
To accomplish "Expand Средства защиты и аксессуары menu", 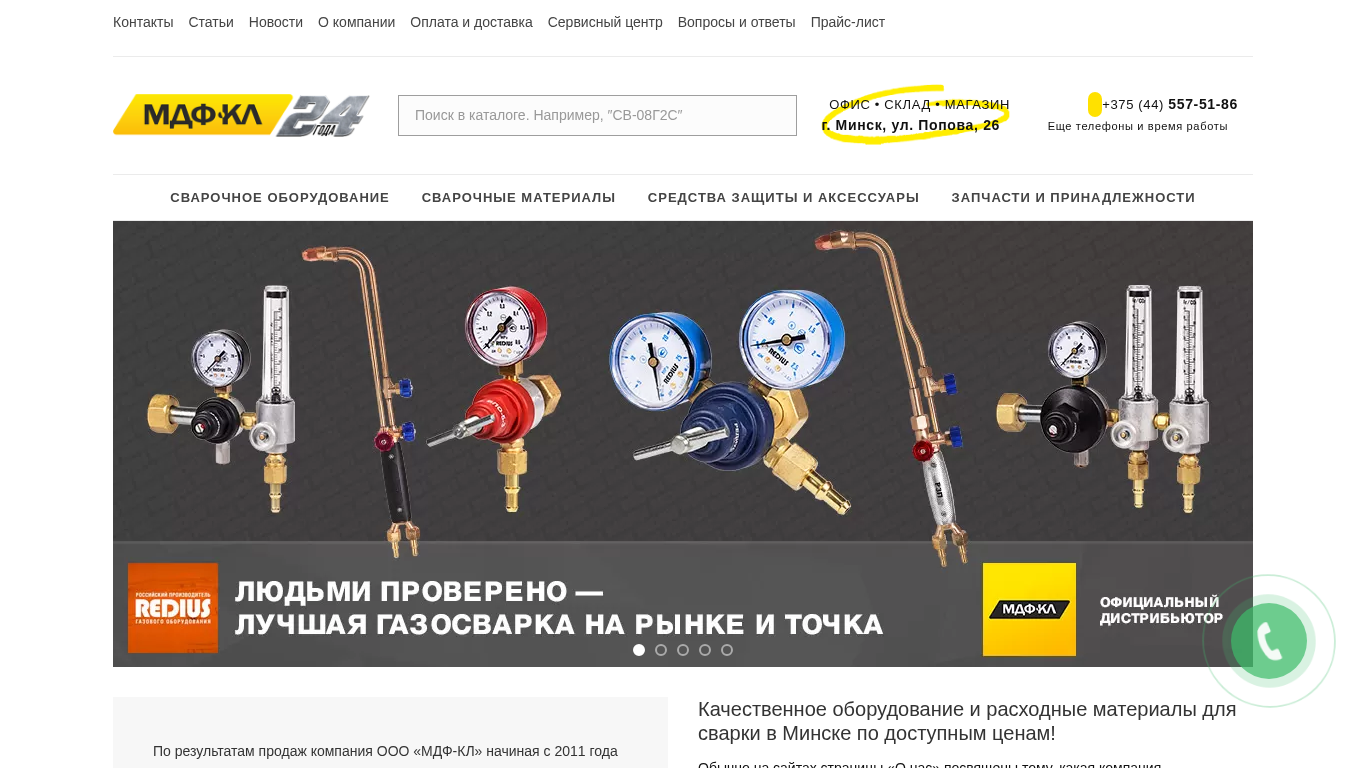I will pos(784,198).
